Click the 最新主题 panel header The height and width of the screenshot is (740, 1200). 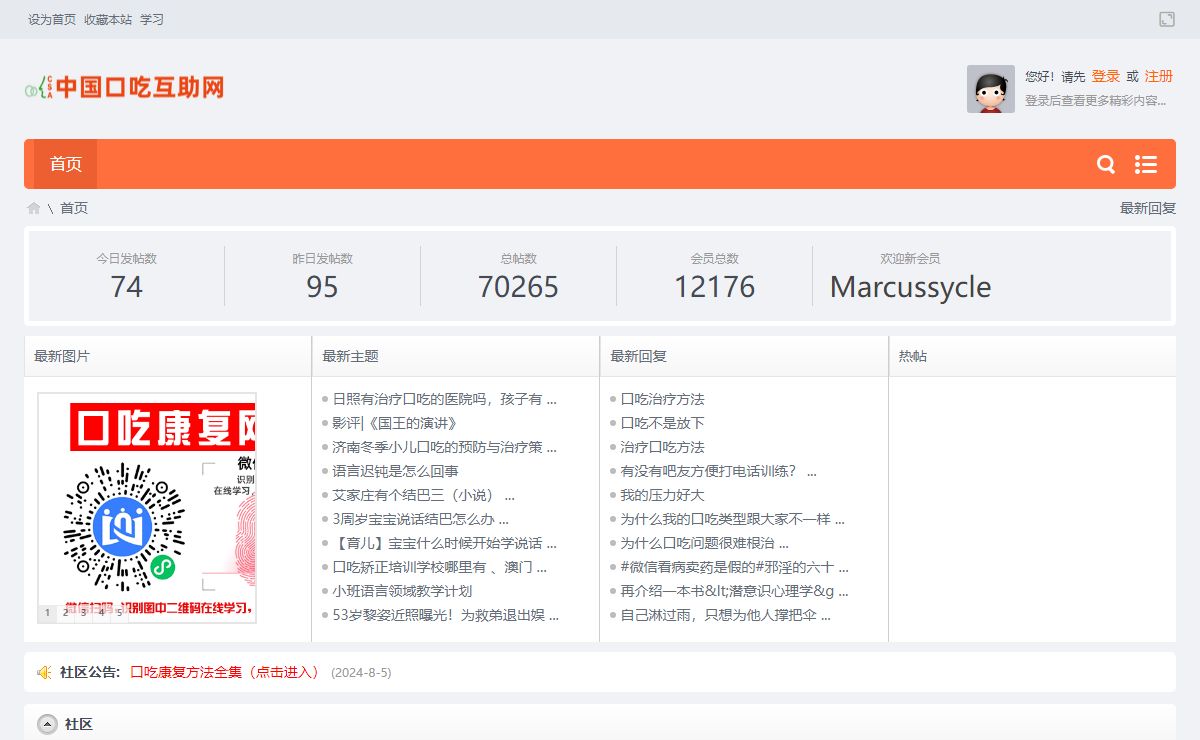tap(350, 356)
